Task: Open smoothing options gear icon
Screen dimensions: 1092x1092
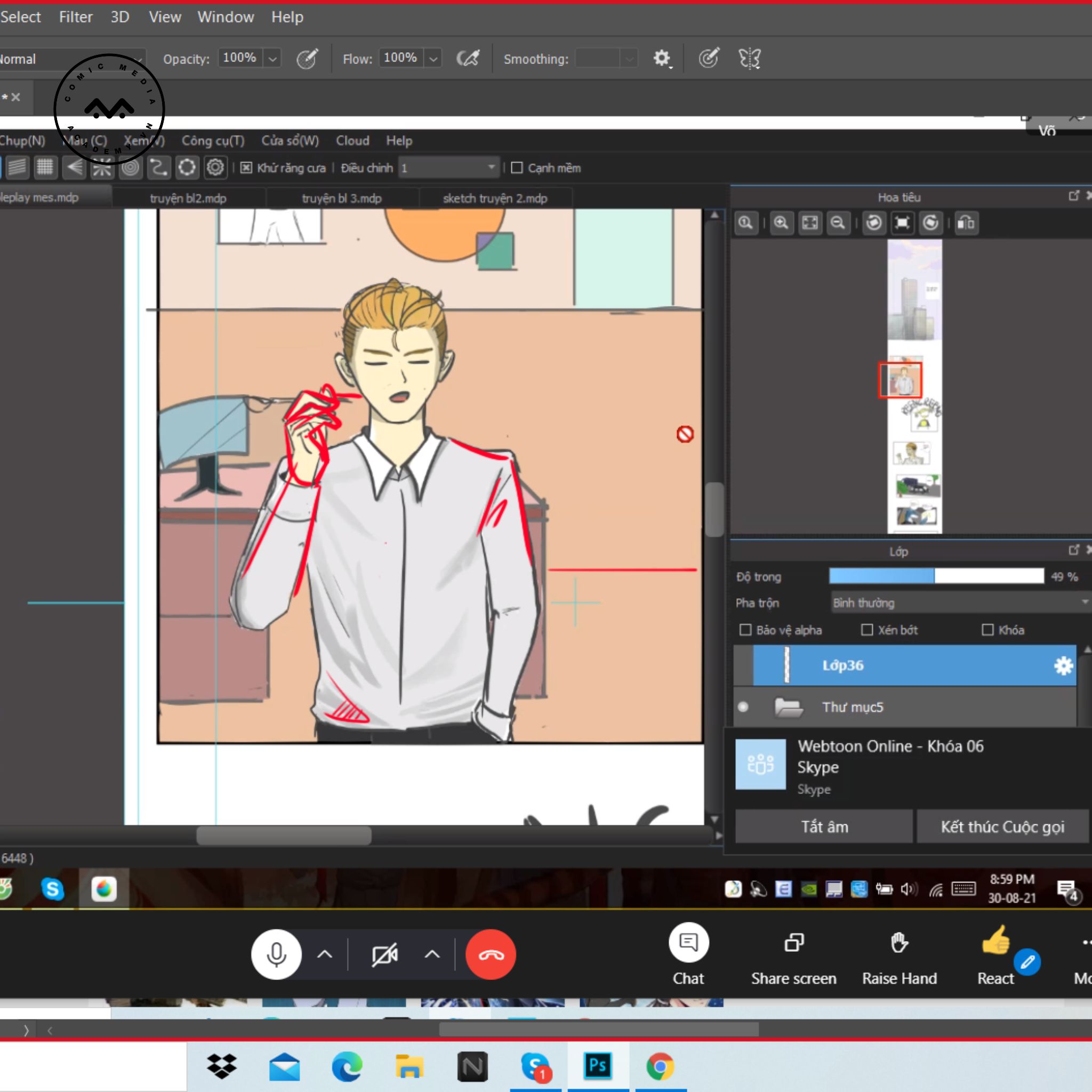Action: pos(661,58)
